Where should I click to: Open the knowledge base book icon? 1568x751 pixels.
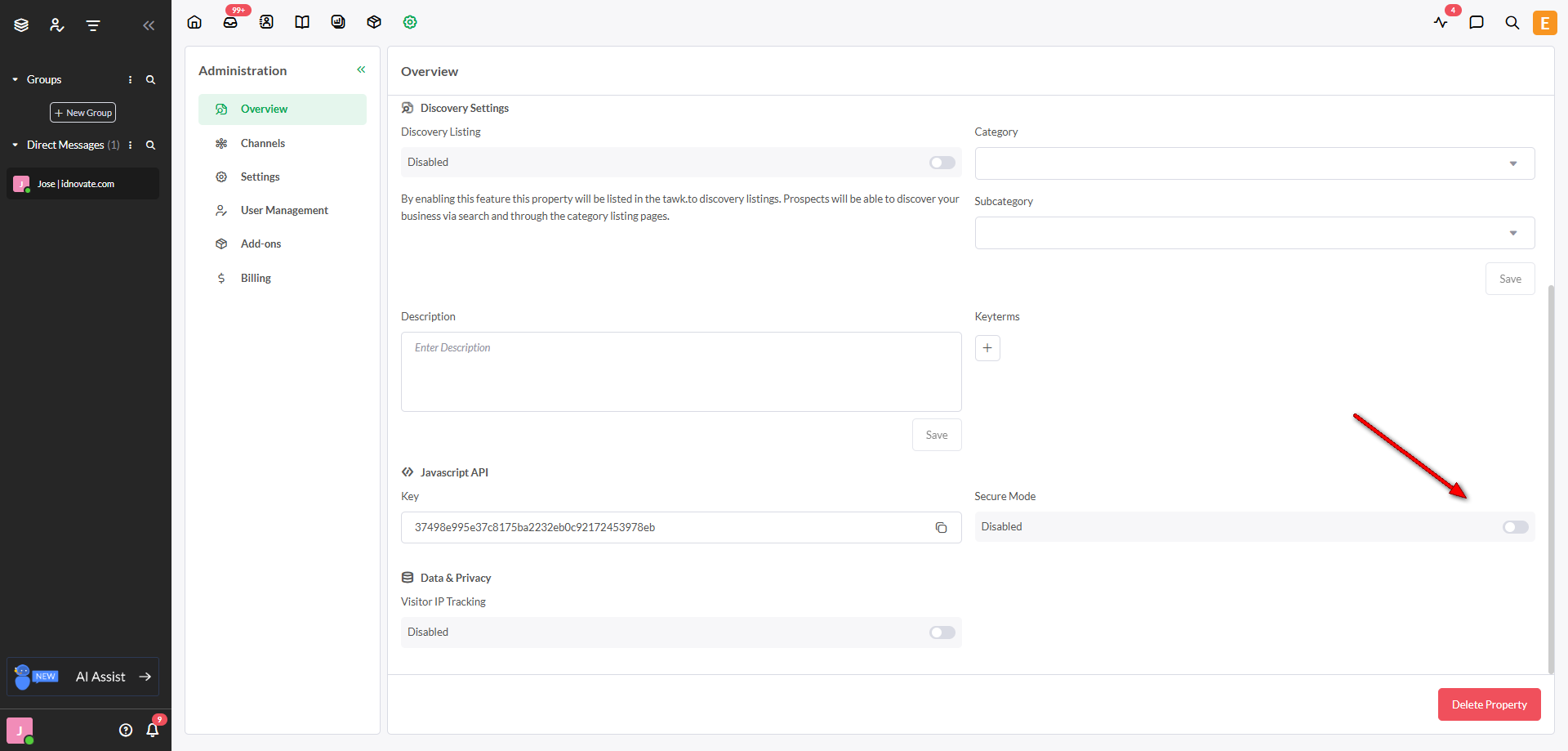click(302, 22)
